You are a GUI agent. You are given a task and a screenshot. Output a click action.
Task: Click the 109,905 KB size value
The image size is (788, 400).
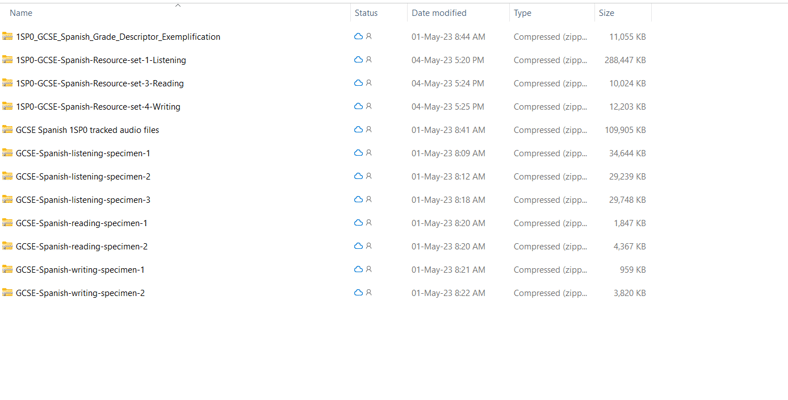[625, 130]
